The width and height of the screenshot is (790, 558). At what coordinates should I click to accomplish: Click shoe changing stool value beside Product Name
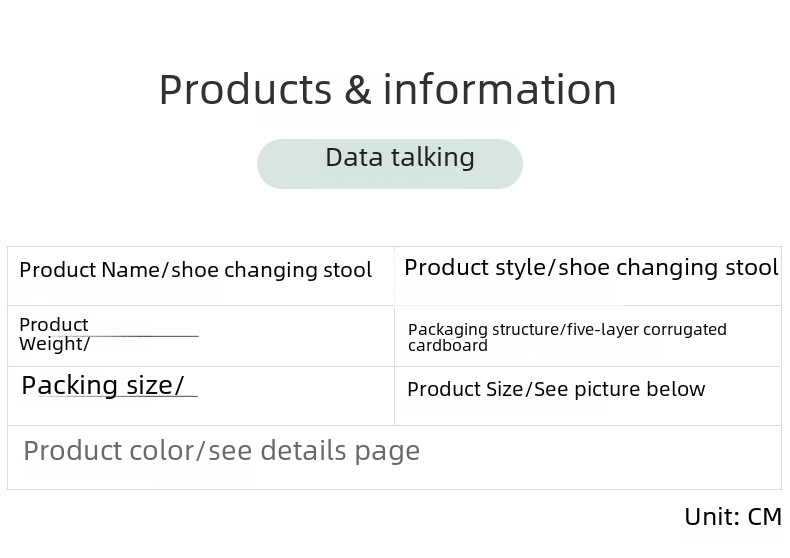(272, 270)
